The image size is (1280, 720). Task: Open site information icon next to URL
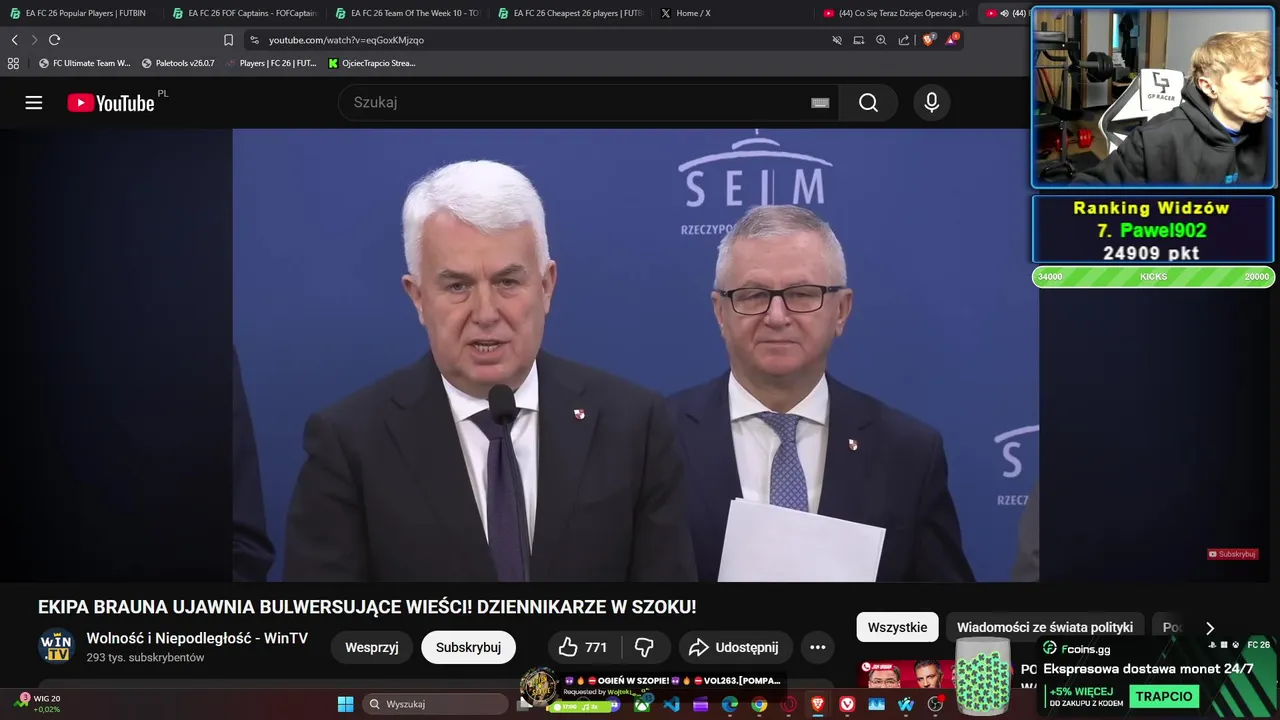coord(254,40)
